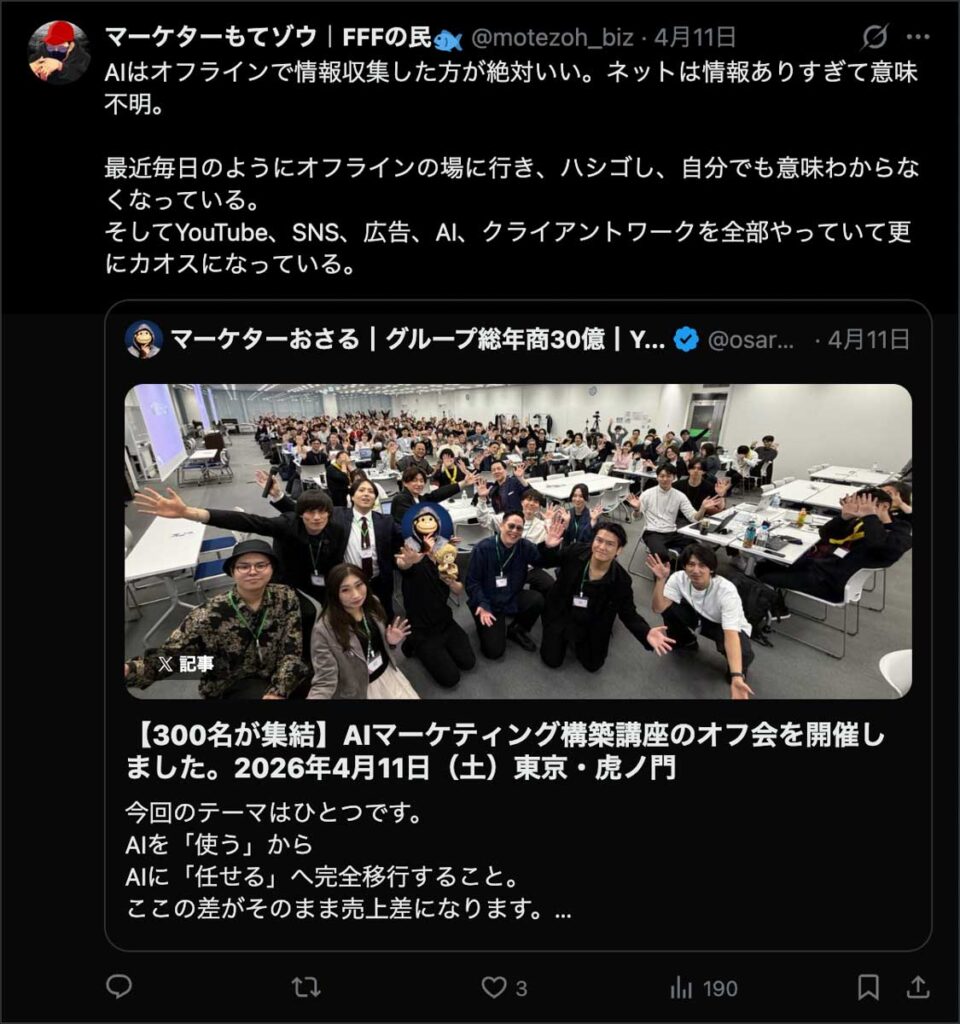The image size is (960, 1024).
Task: Click the X 記事 article label
Action: tap(185, 664)
